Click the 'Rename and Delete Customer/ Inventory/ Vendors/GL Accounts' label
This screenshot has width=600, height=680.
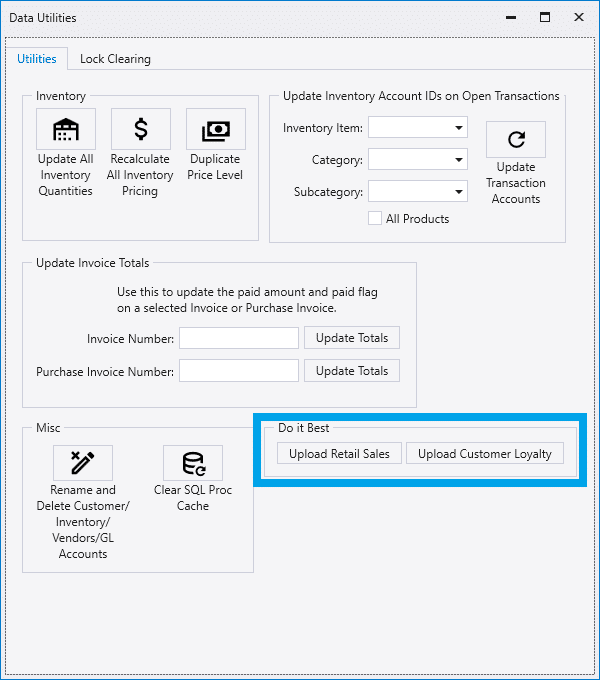[83, 522]
